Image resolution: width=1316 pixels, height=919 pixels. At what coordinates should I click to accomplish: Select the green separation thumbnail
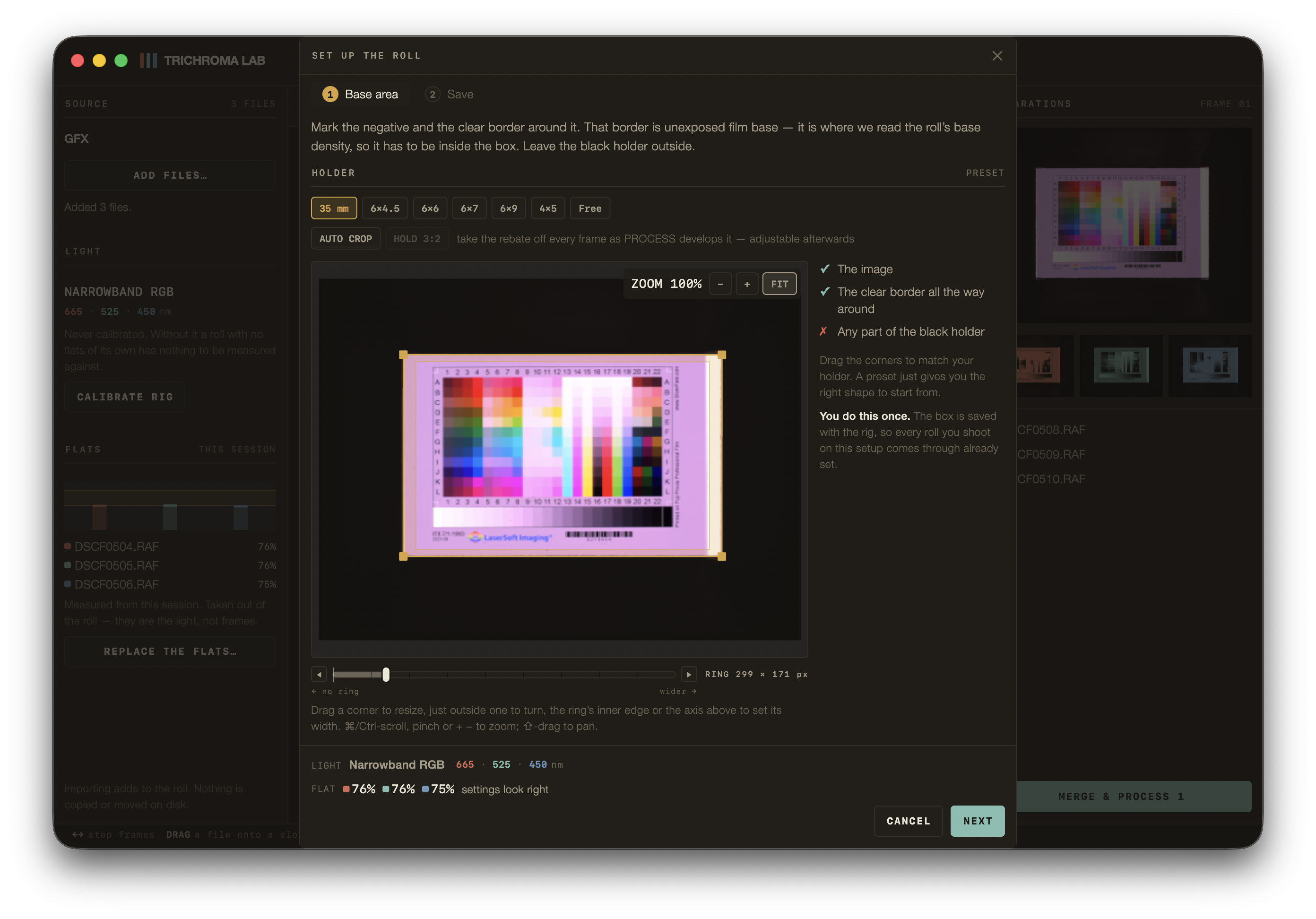pos(1121,365)
